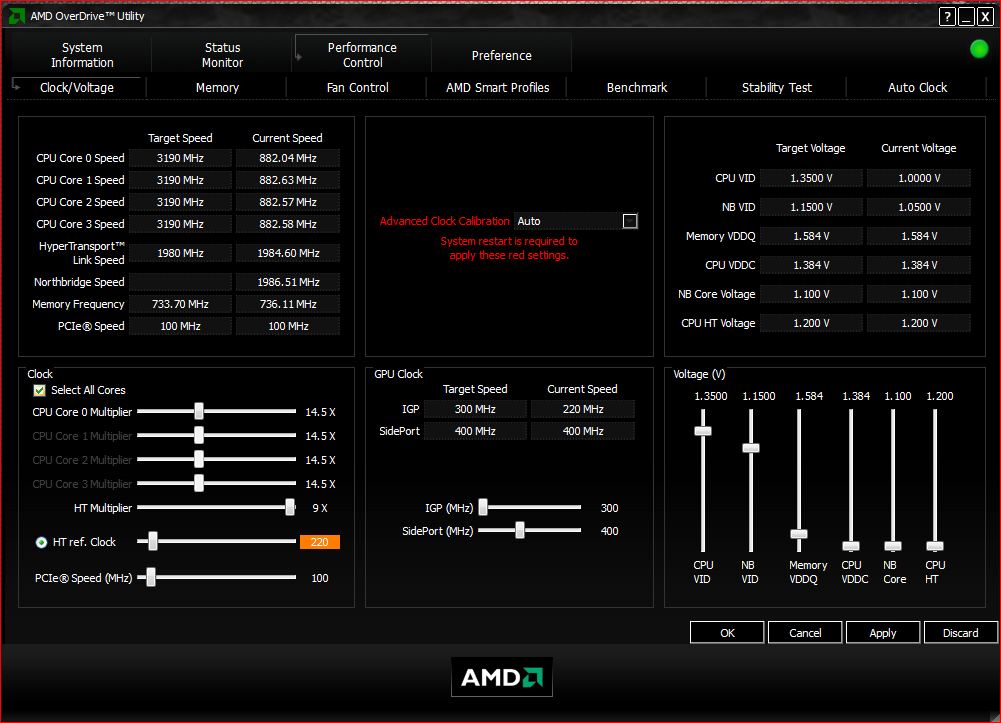Click the PCIe Speed (MHz) slider handle
Screen dimensions: 1001x723
(x=151, y=577)
